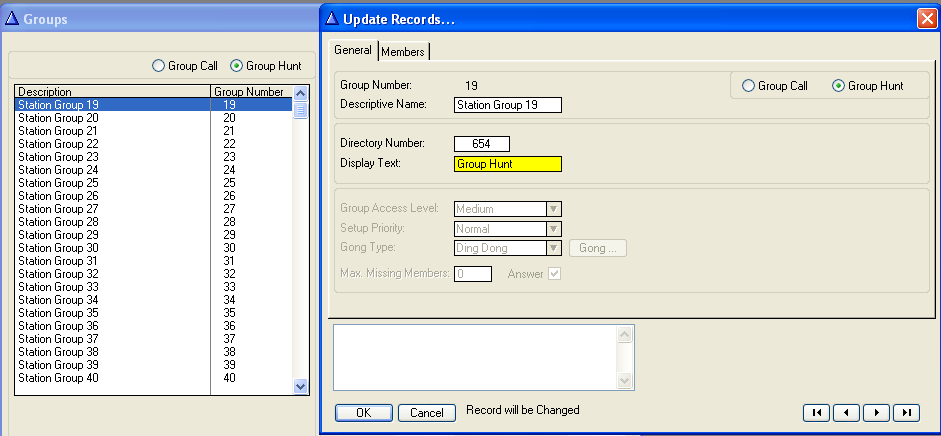Select the Station Group 22 row
This screenshot has height=436, width=941.
point(154,144)
